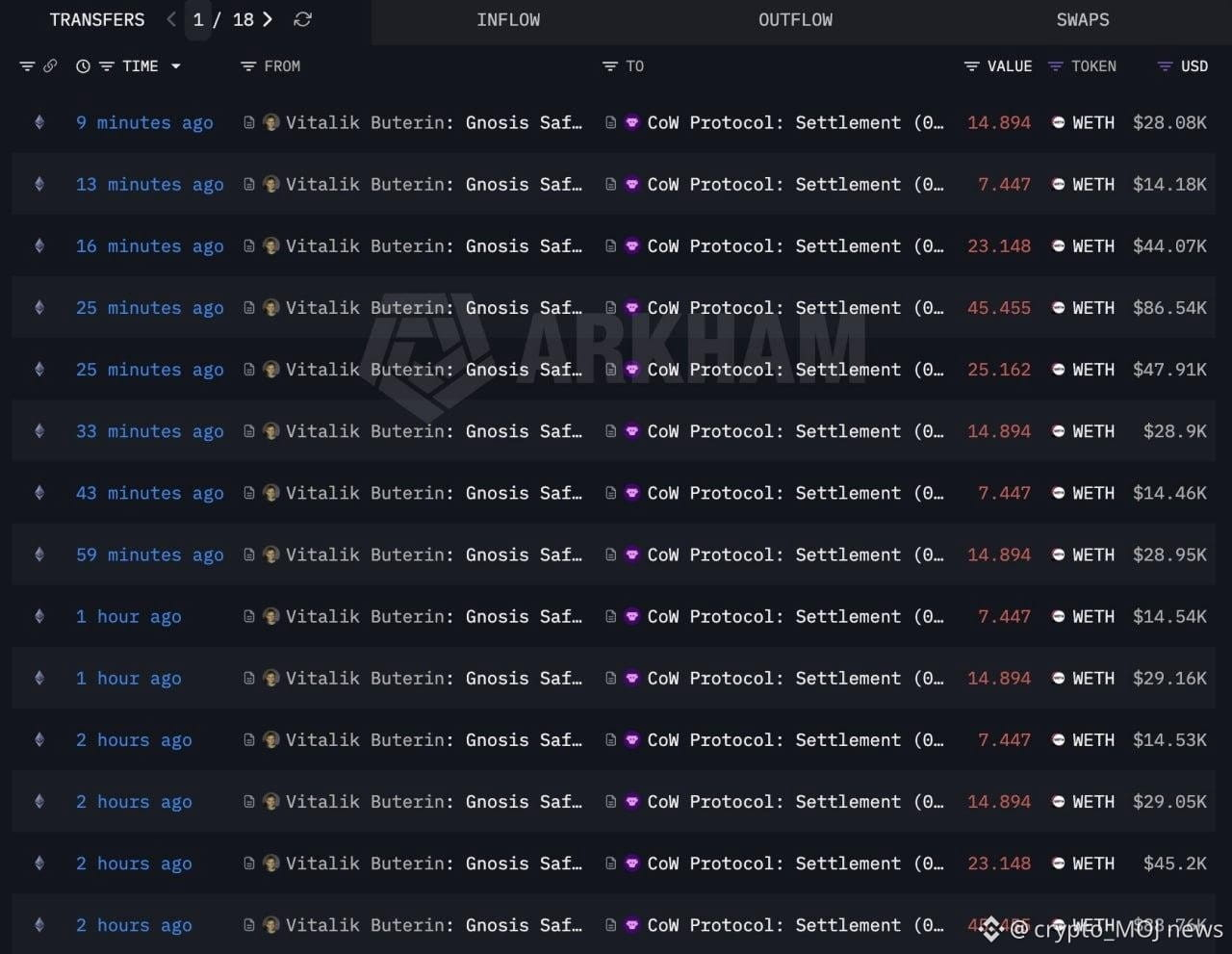This screenshot has height=954, width=1232.
Task: Open the TIME column filter icon
Action: (x=107, y=66)
